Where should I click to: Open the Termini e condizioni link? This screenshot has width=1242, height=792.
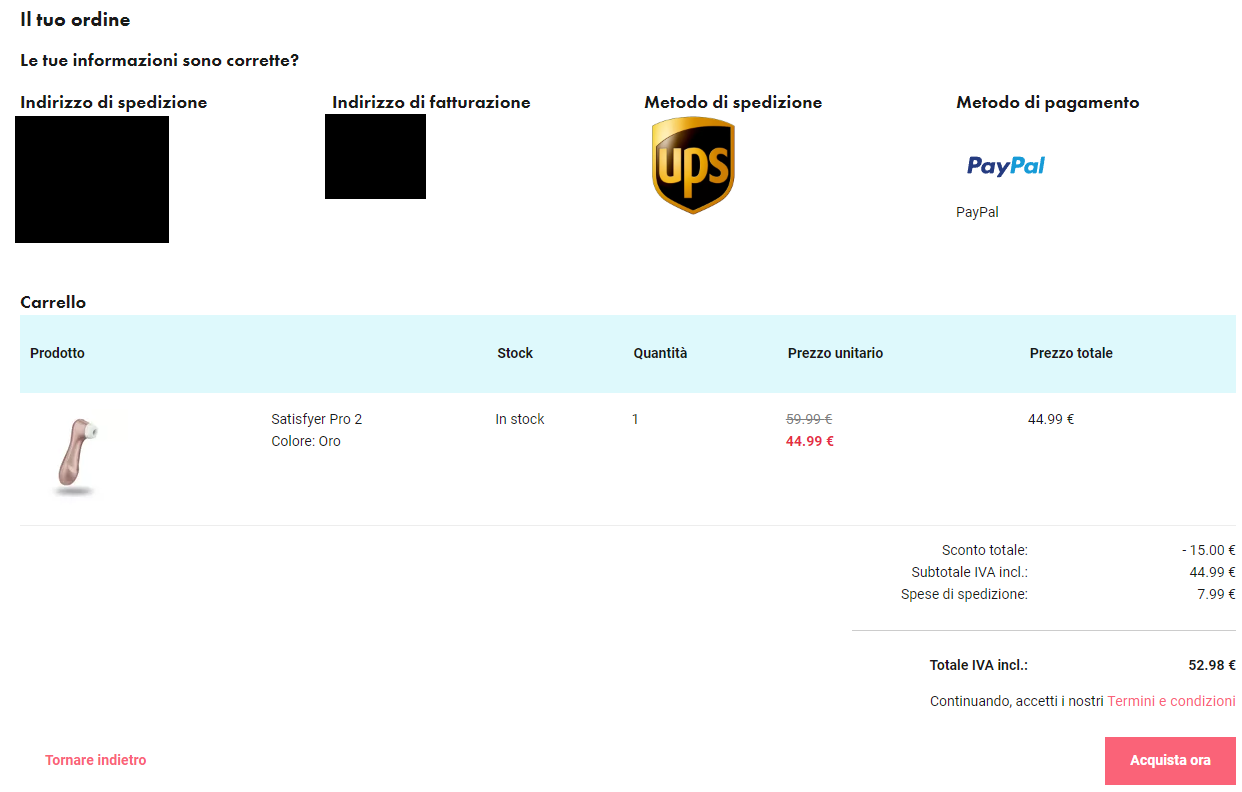tap(1171, 701)
